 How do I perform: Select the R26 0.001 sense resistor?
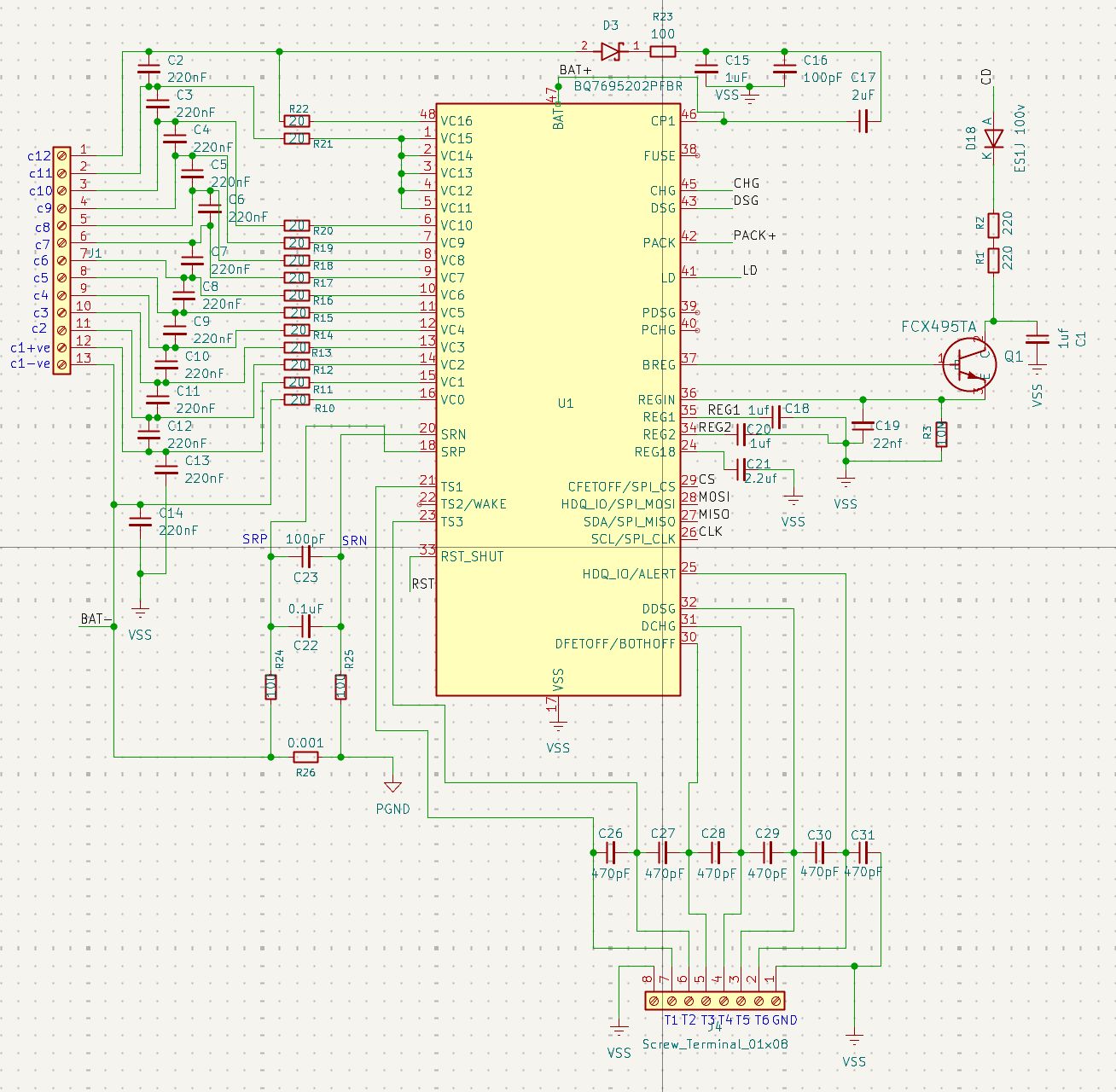point(305,757)
